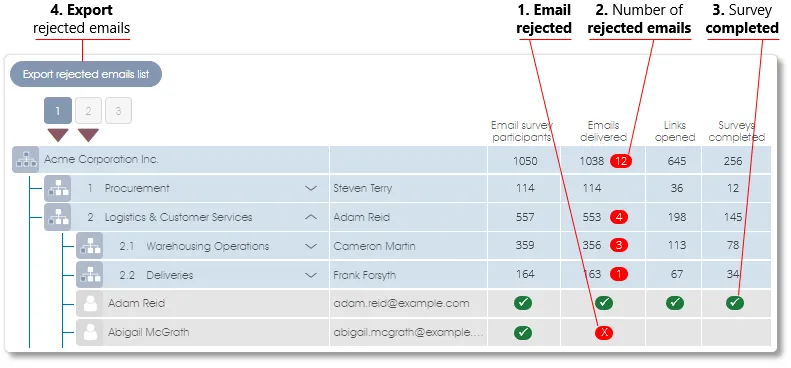Viewport: 791px width, 368px height.
Task: Select hierarchy level 1 button
Action: pyautogui.click(x=58, y=111)
